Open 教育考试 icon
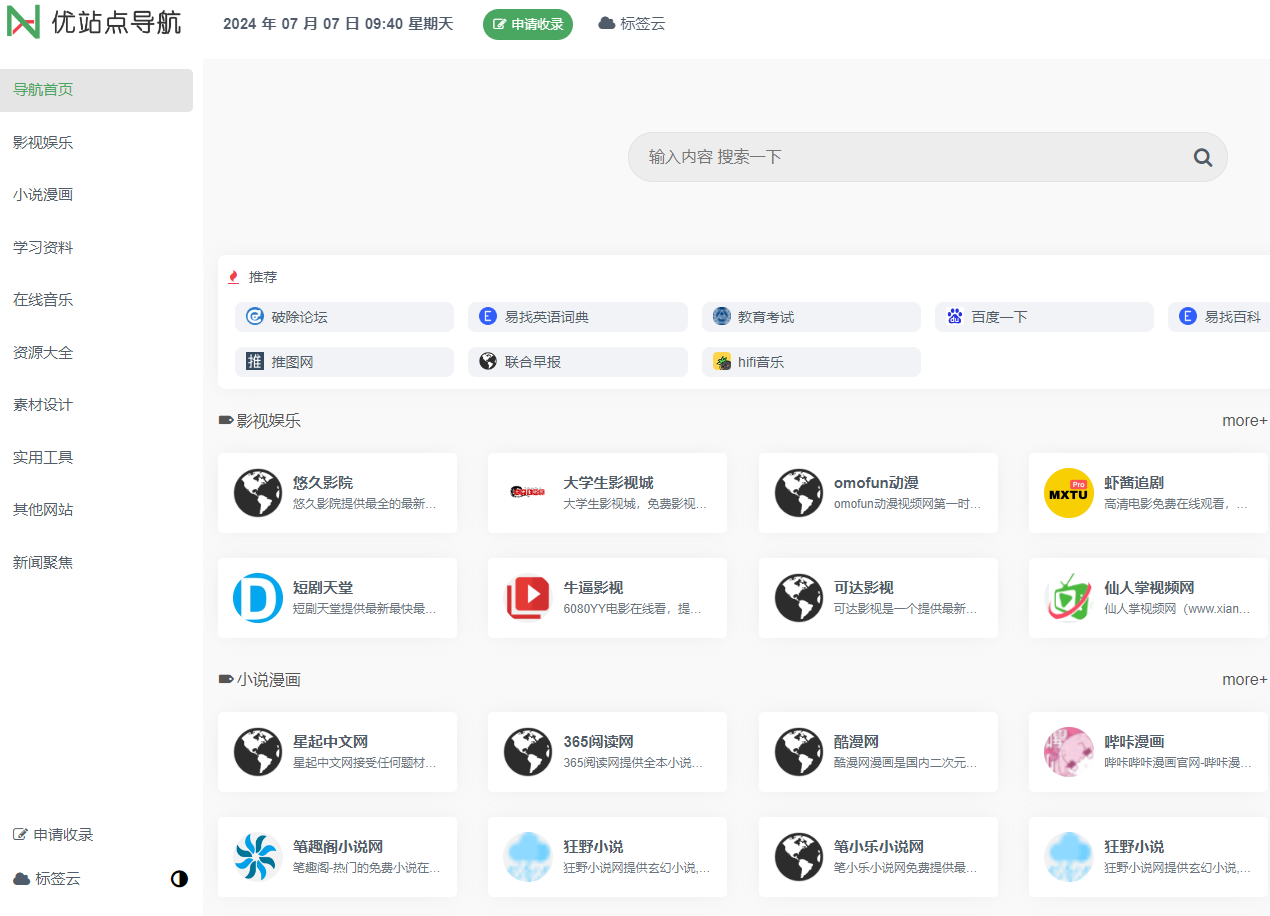Viewport: 1270px width, 916px height. pyautogui.click(x=722, y=317)
